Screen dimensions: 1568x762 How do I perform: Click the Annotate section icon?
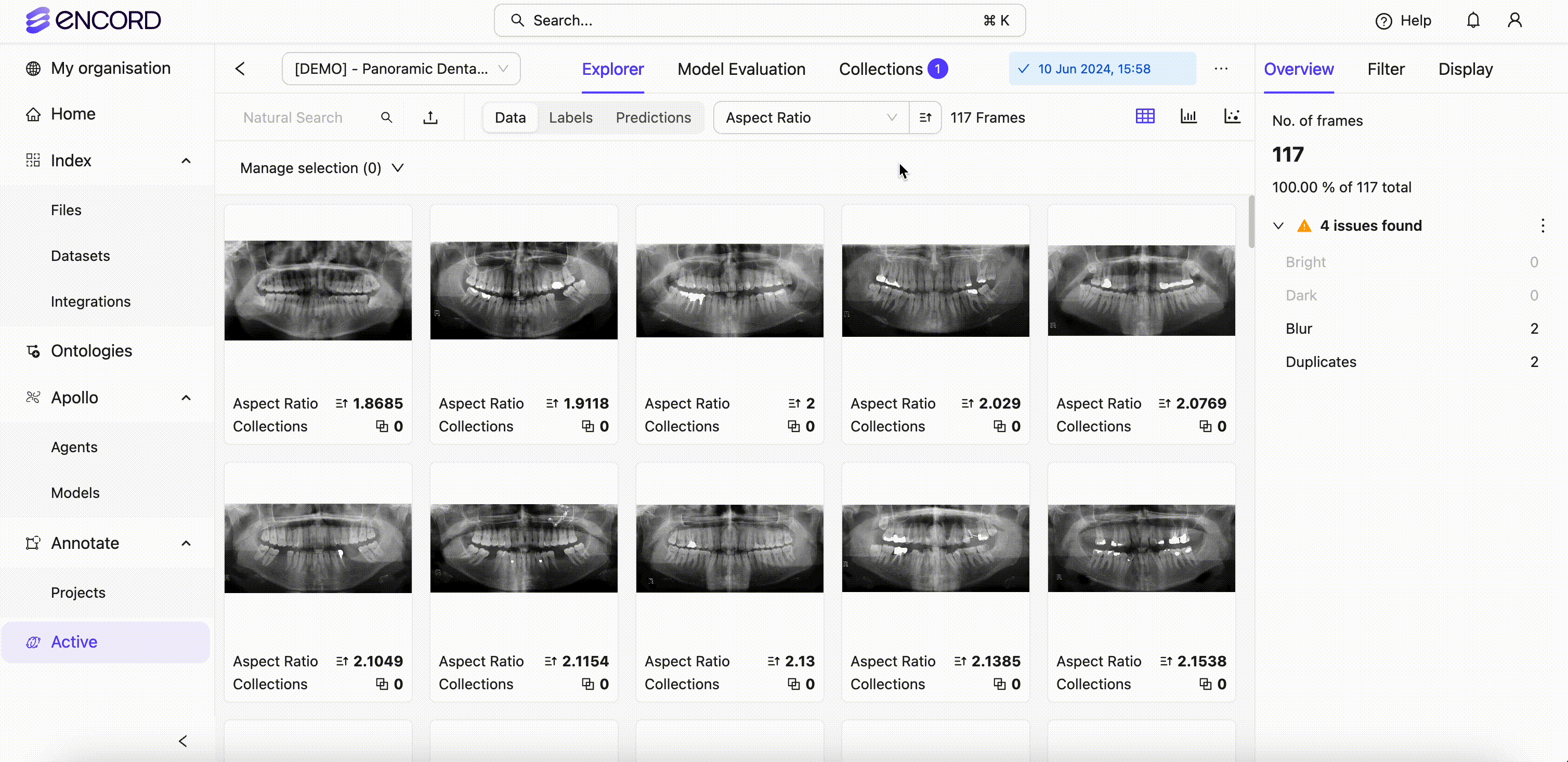[33, 543]
